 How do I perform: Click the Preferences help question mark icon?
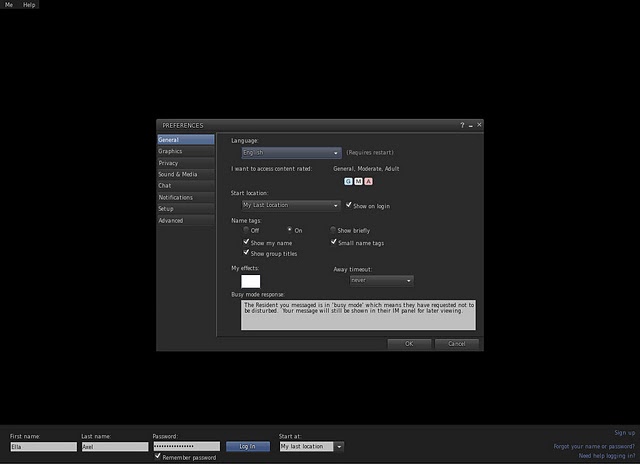[462, 125]
